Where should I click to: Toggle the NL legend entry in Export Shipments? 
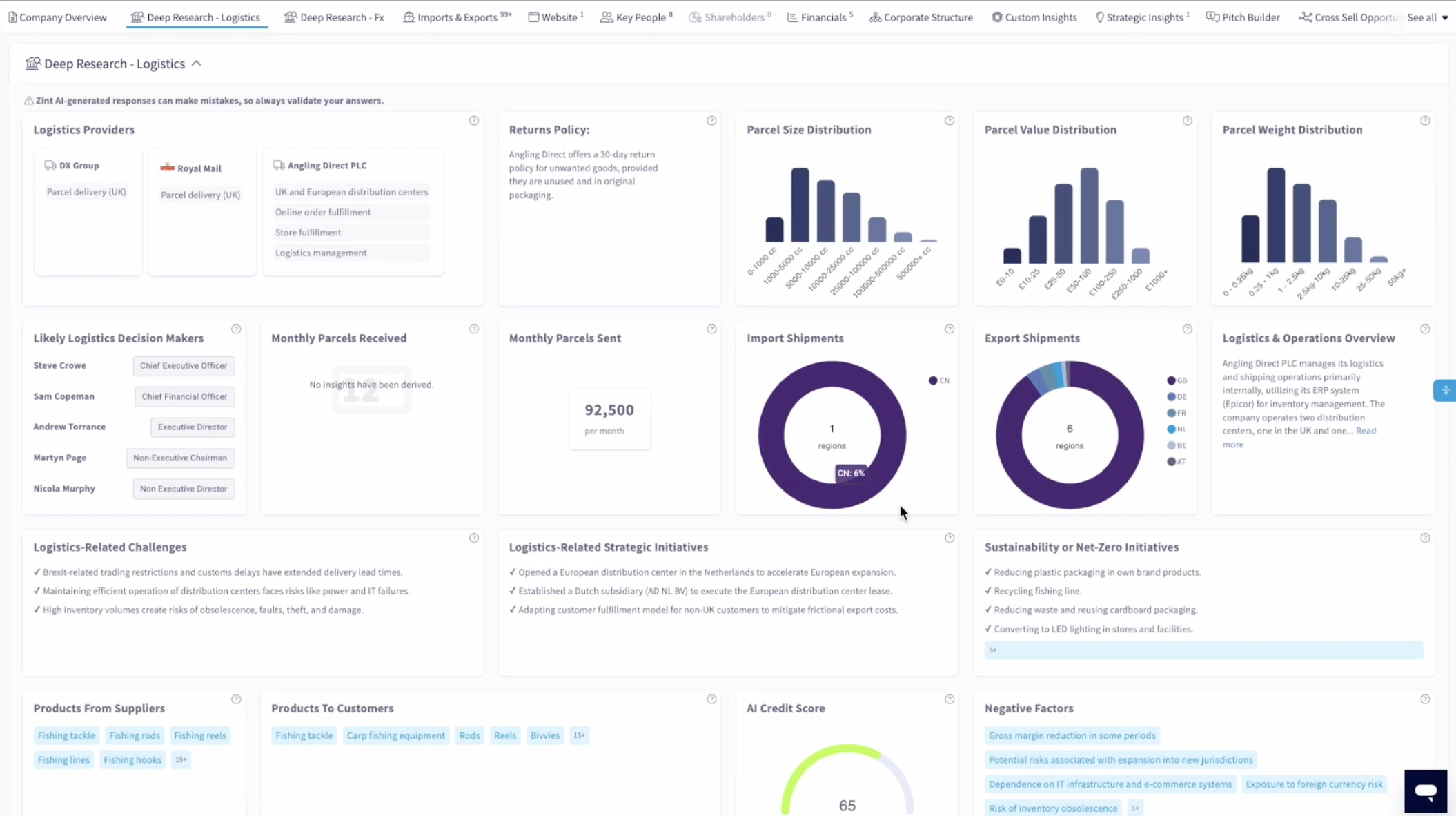click(1177, 429)
